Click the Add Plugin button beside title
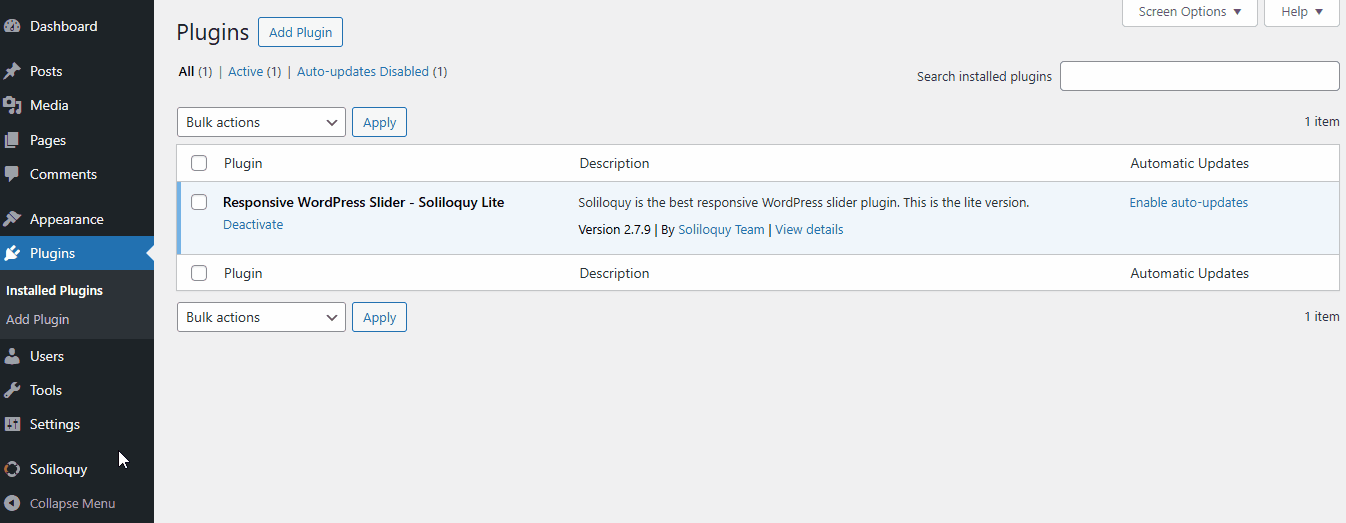 pyautogui.click(x=300, y=32)
